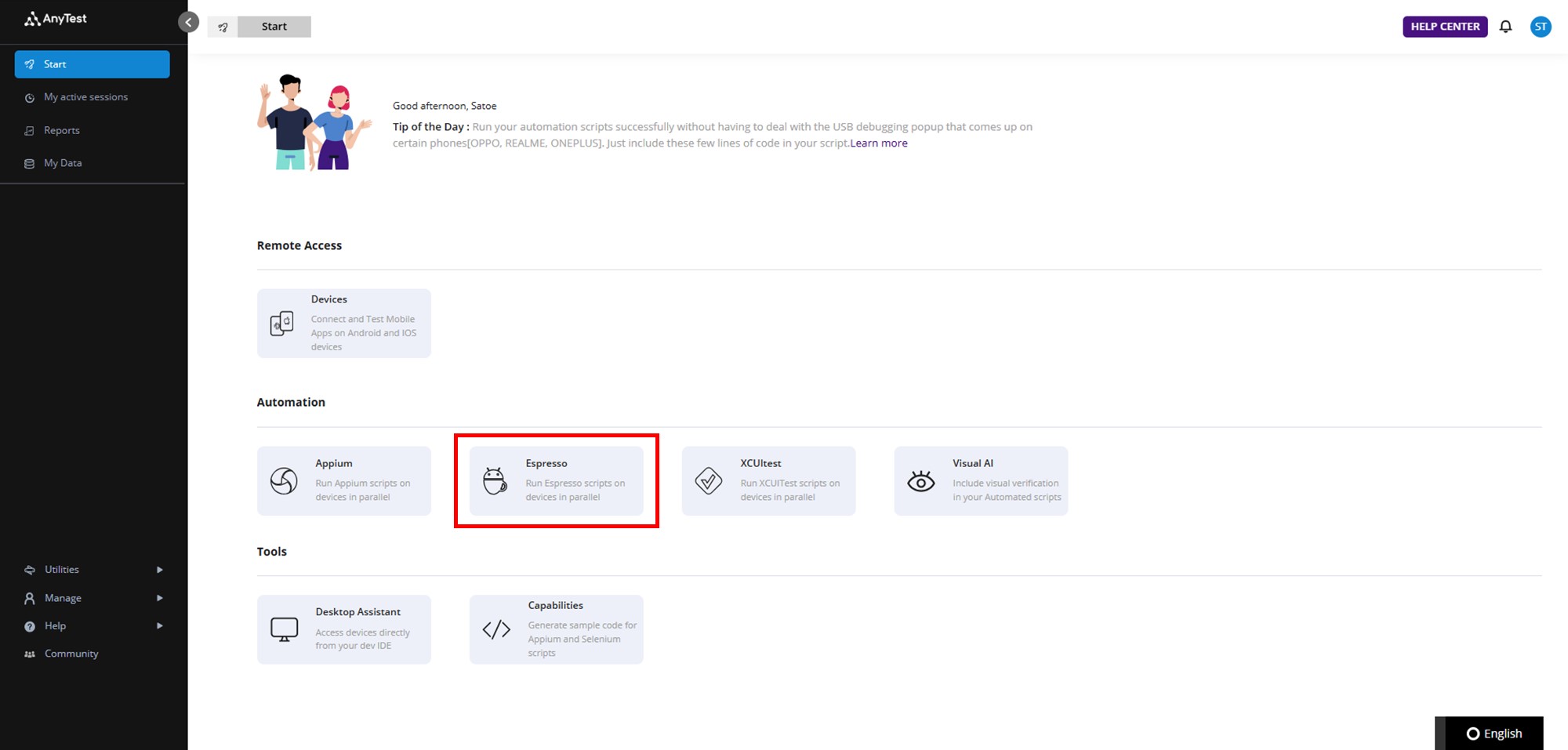This screenshot has width=1568, height=750.
Task: Open the Devices card
Action: 344,324
